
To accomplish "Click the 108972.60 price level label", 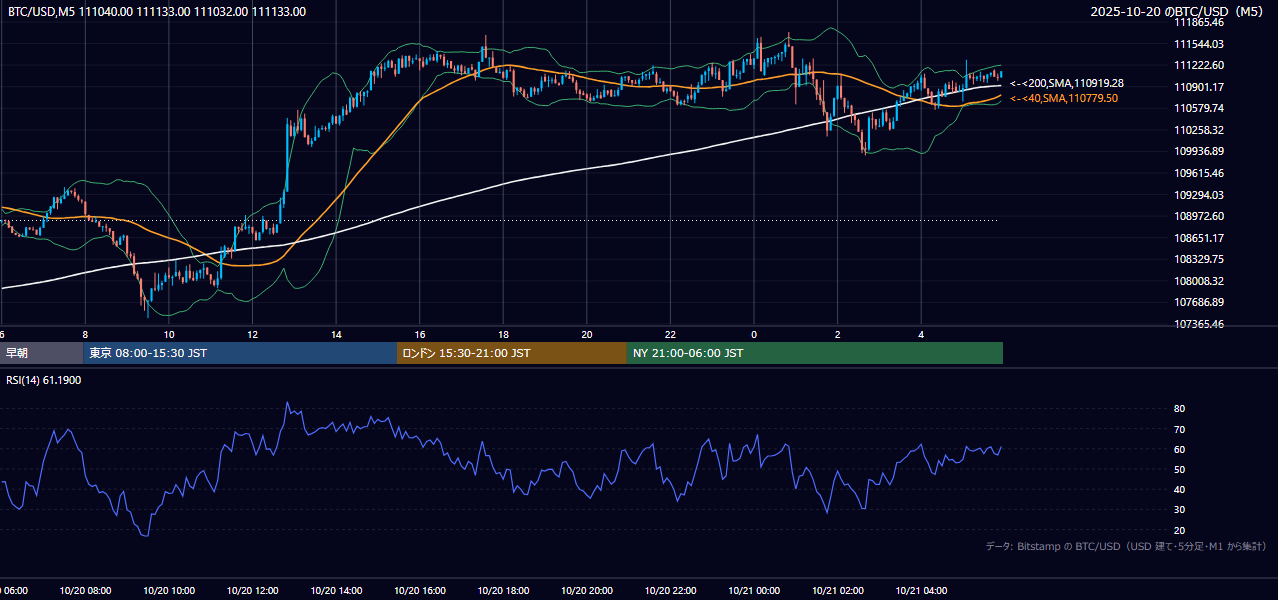I will click(x=1199, y=216).
